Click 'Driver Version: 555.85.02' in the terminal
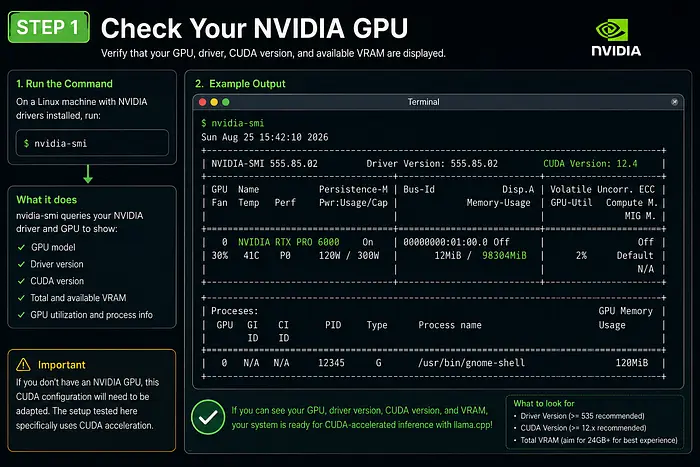This screenshot has width=700, height=467. pyautogui.click(x=432, y=164)
